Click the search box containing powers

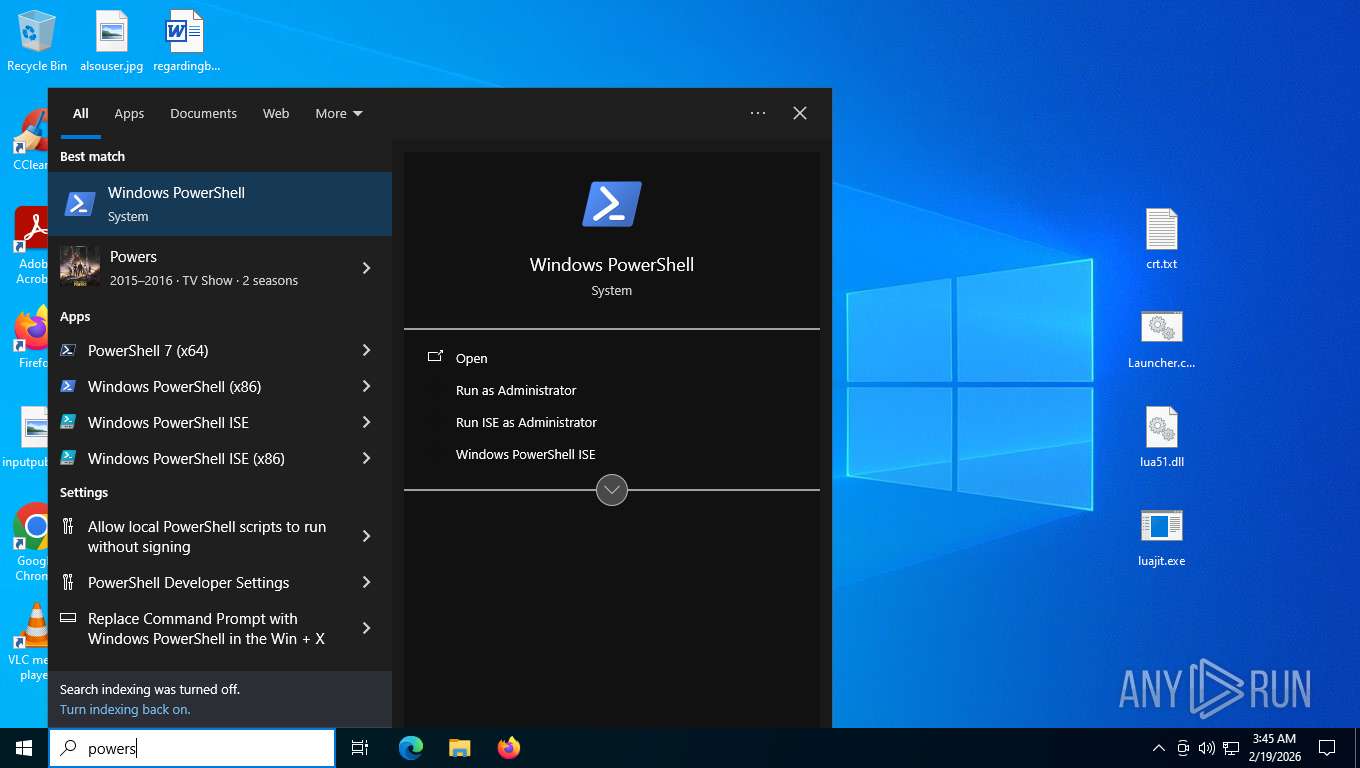pos(192,748)
